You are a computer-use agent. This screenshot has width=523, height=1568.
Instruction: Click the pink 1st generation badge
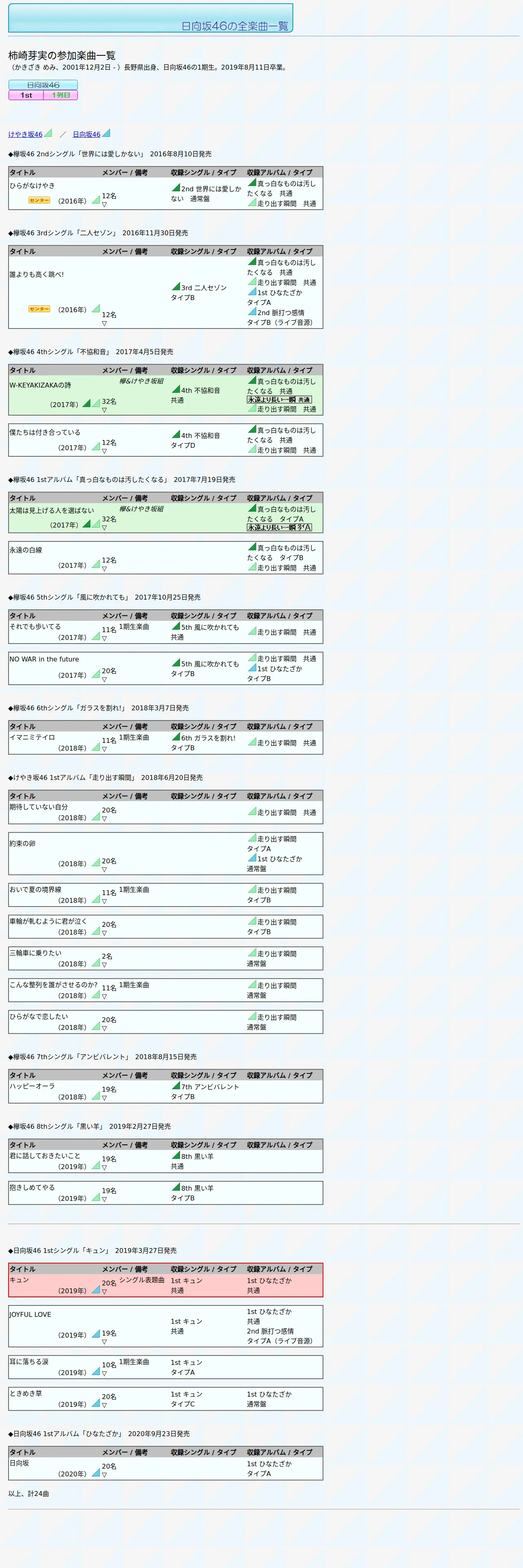click(x=26, y=95)
